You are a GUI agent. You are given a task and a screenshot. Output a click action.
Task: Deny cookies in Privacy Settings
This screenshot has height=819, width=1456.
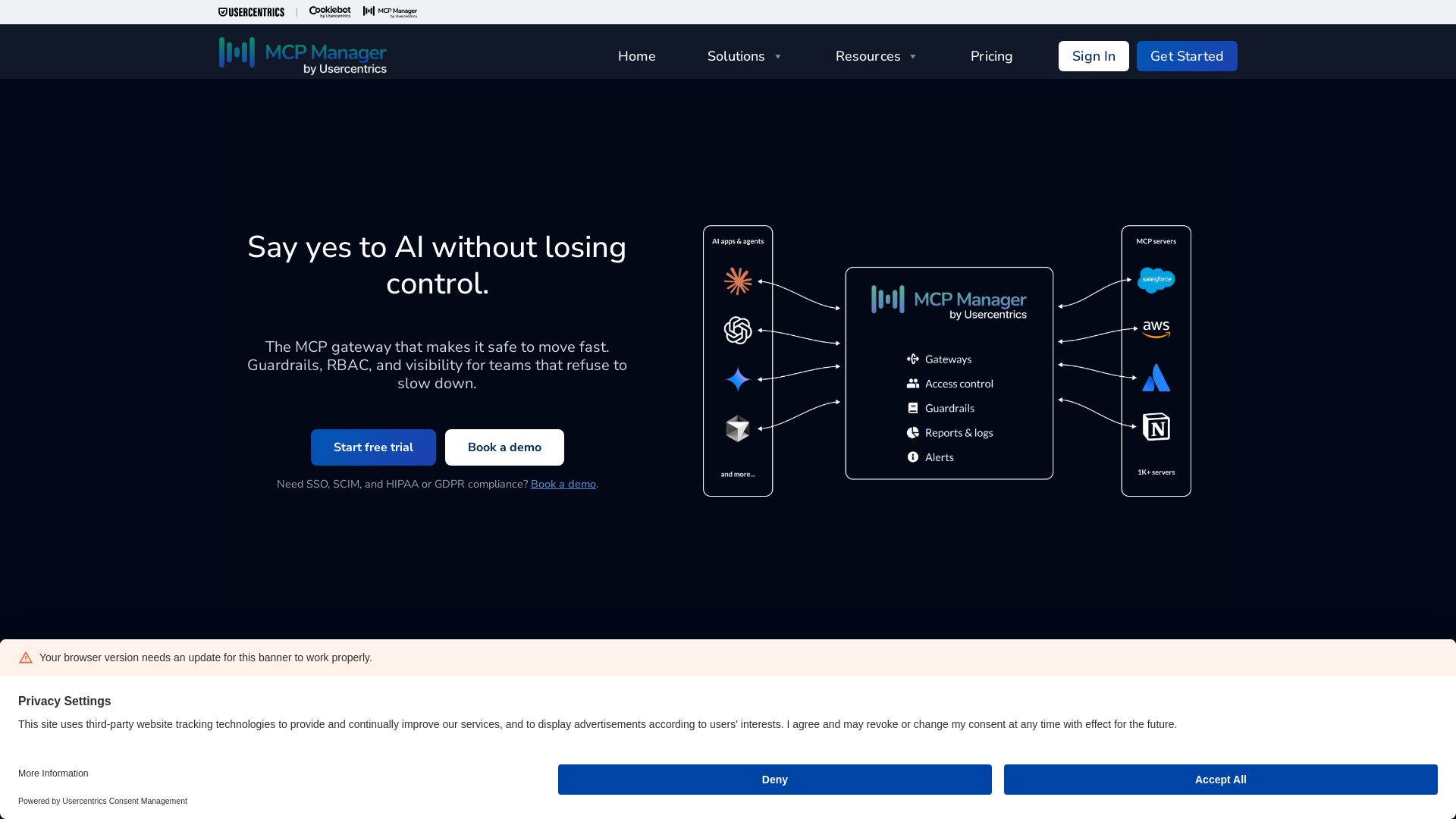click(x=775, y=780)
